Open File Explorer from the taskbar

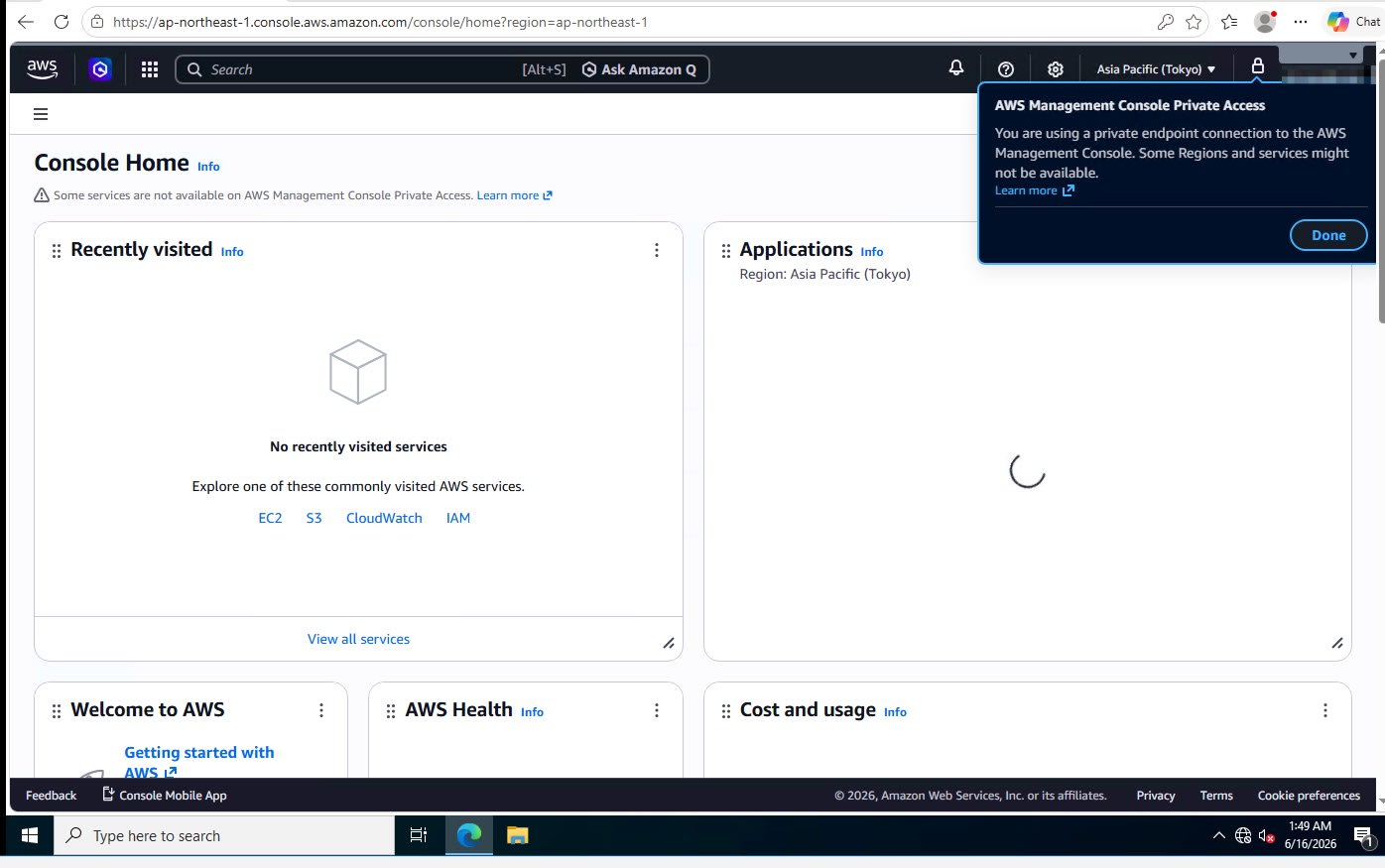(517, 836)
